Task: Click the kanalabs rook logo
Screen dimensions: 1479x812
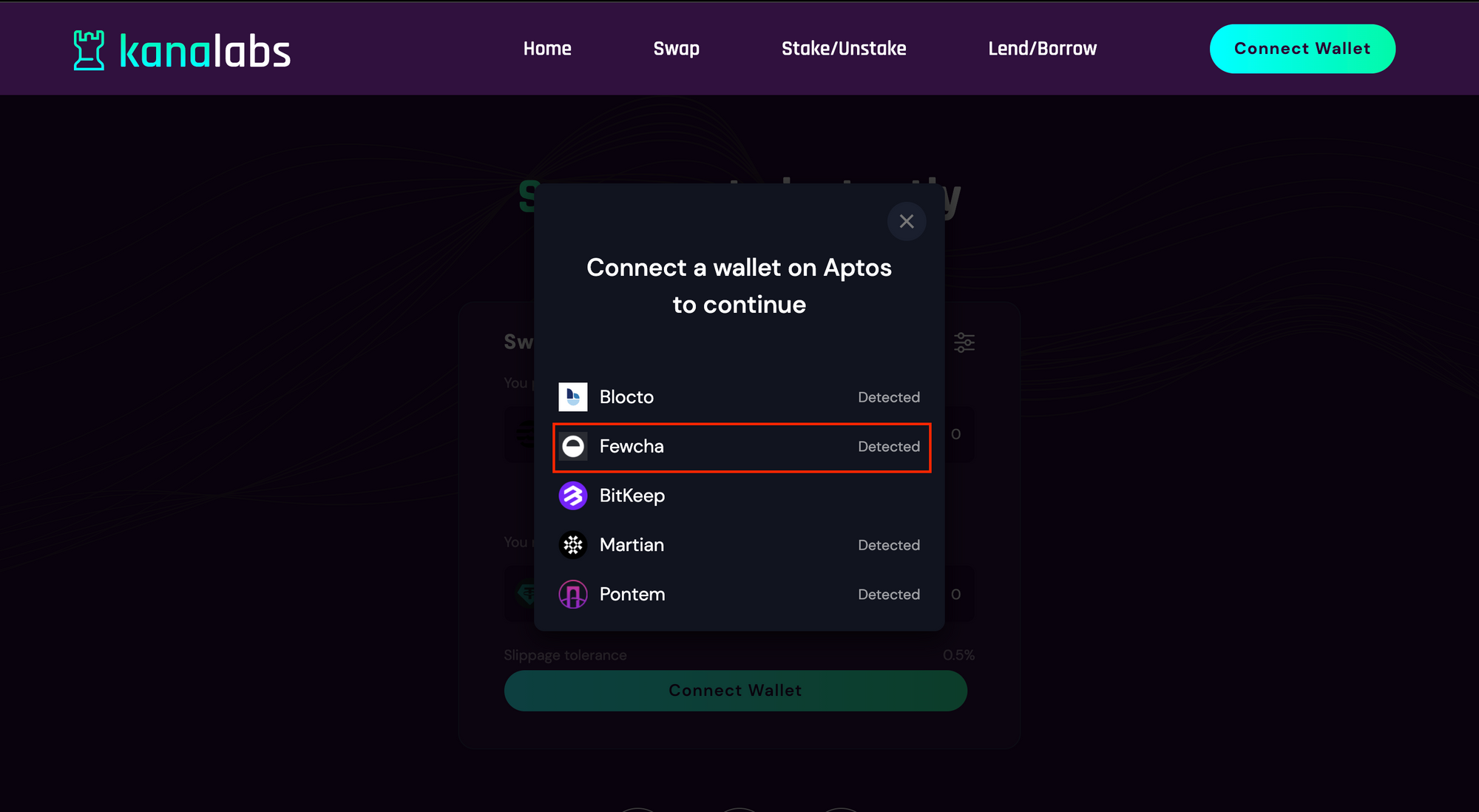Action: tap(89, 50)
